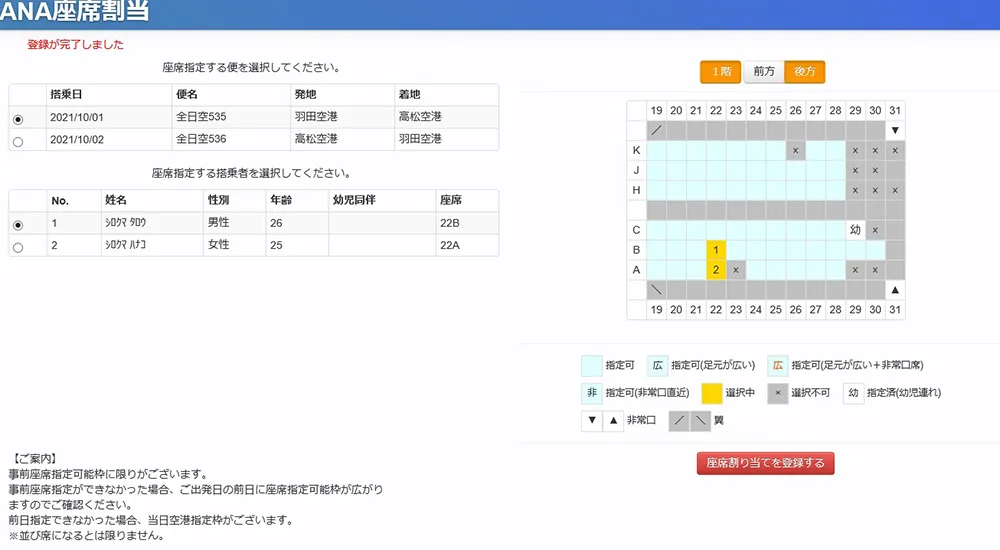
Task: Select the 2021/10/01 flight radio button
Action: coord(18,119)
